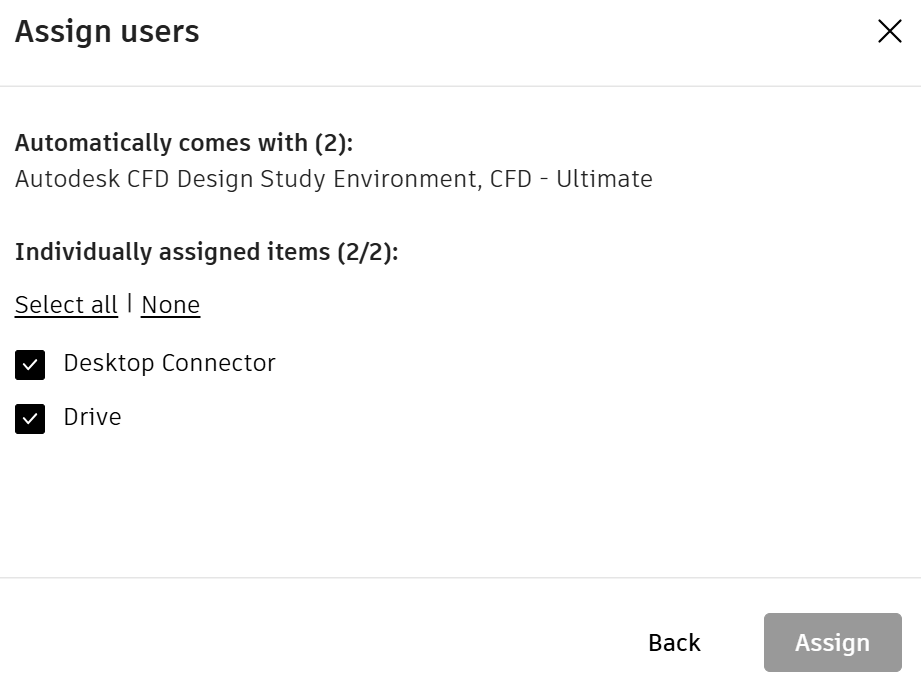Click the divider line below the dialog title

click(x=460, y=86)
